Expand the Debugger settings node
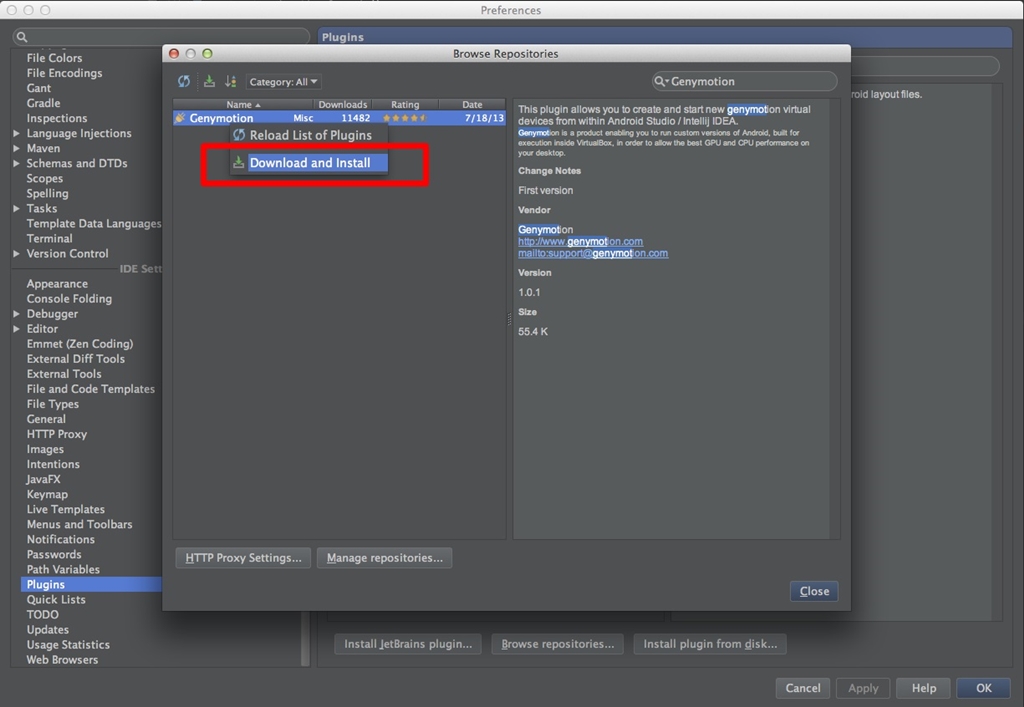 (16, 313)
